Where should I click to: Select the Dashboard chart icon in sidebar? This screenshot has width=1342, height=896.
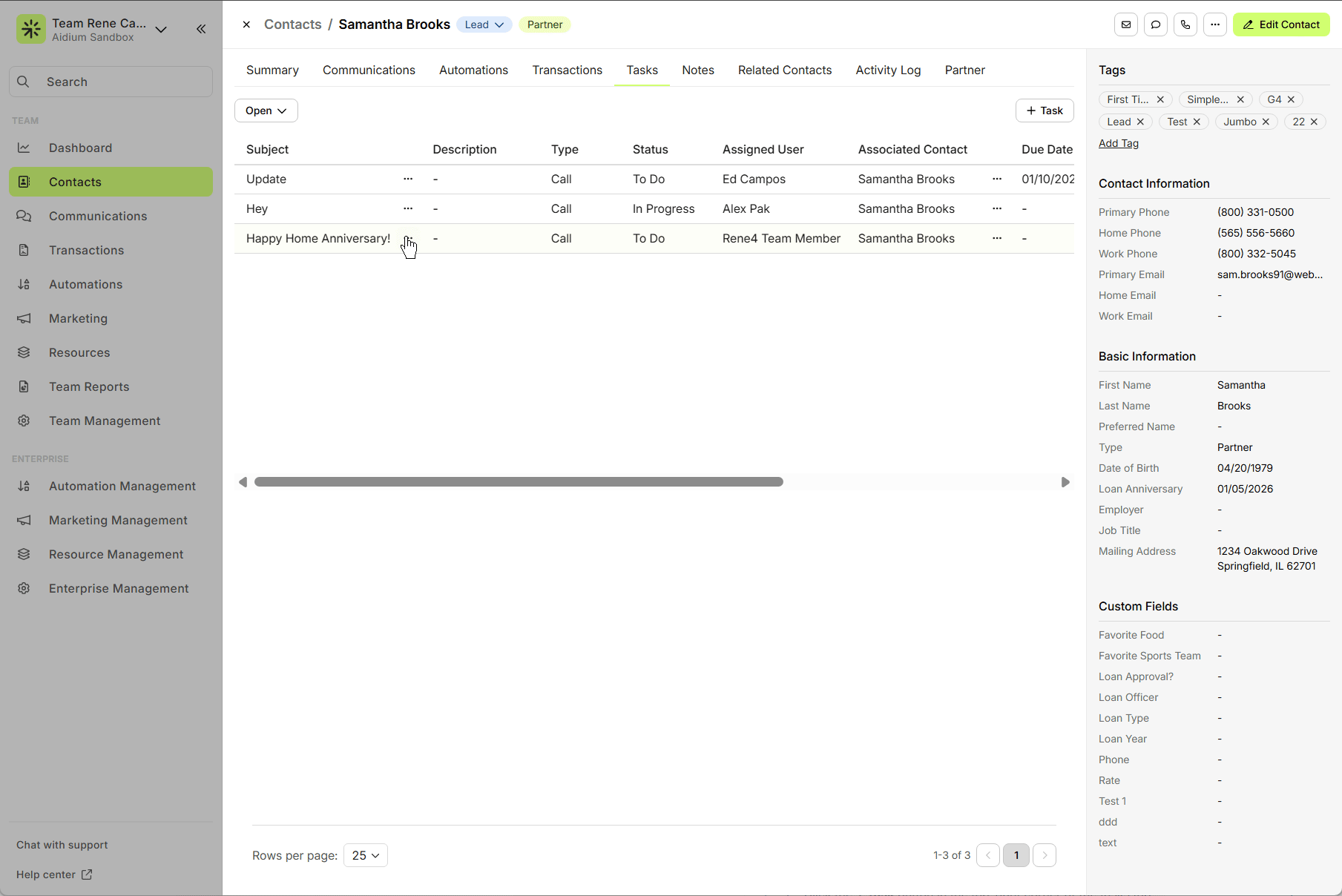pos(24,148)
